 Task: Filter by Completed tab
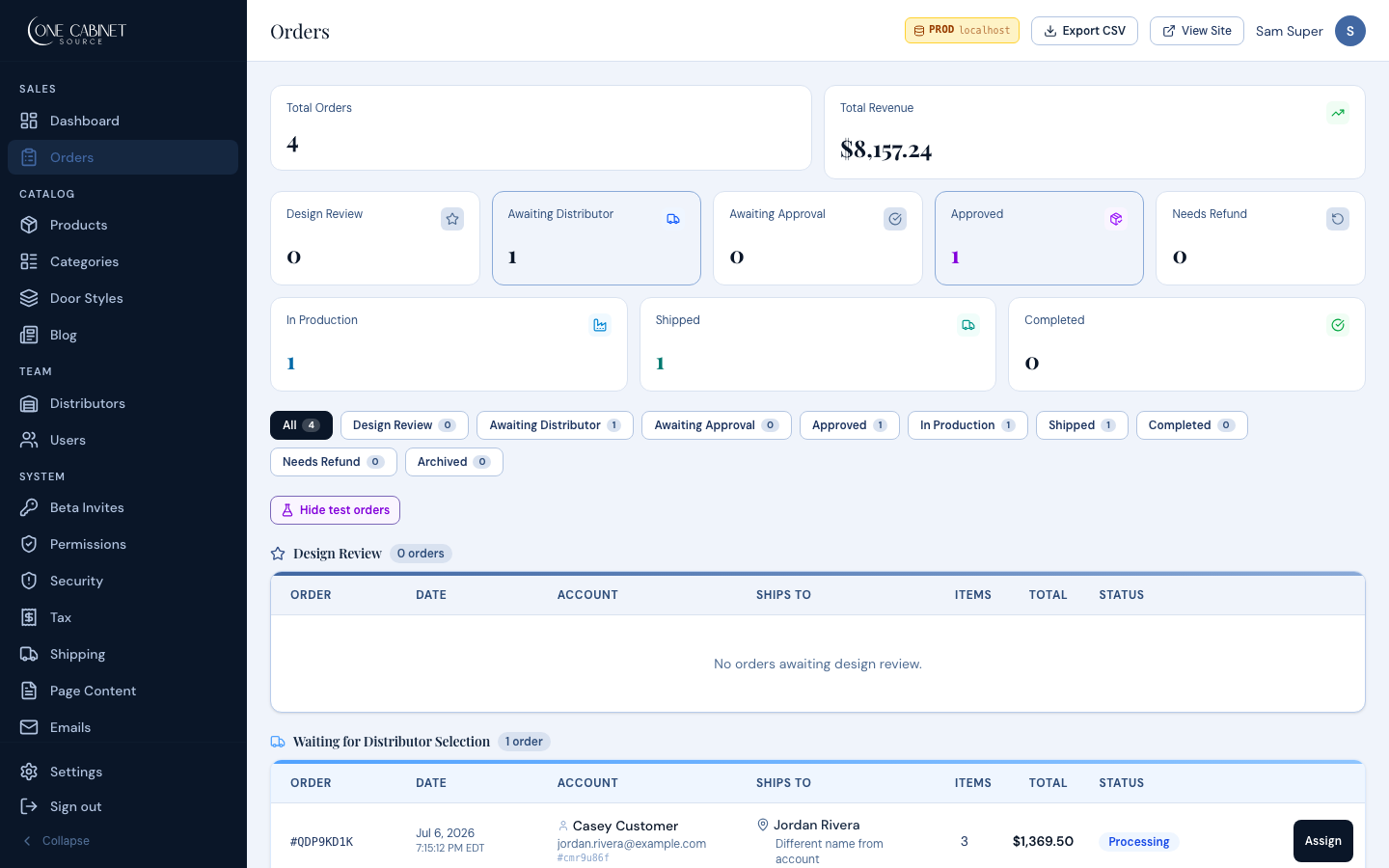pos(1192,425)
